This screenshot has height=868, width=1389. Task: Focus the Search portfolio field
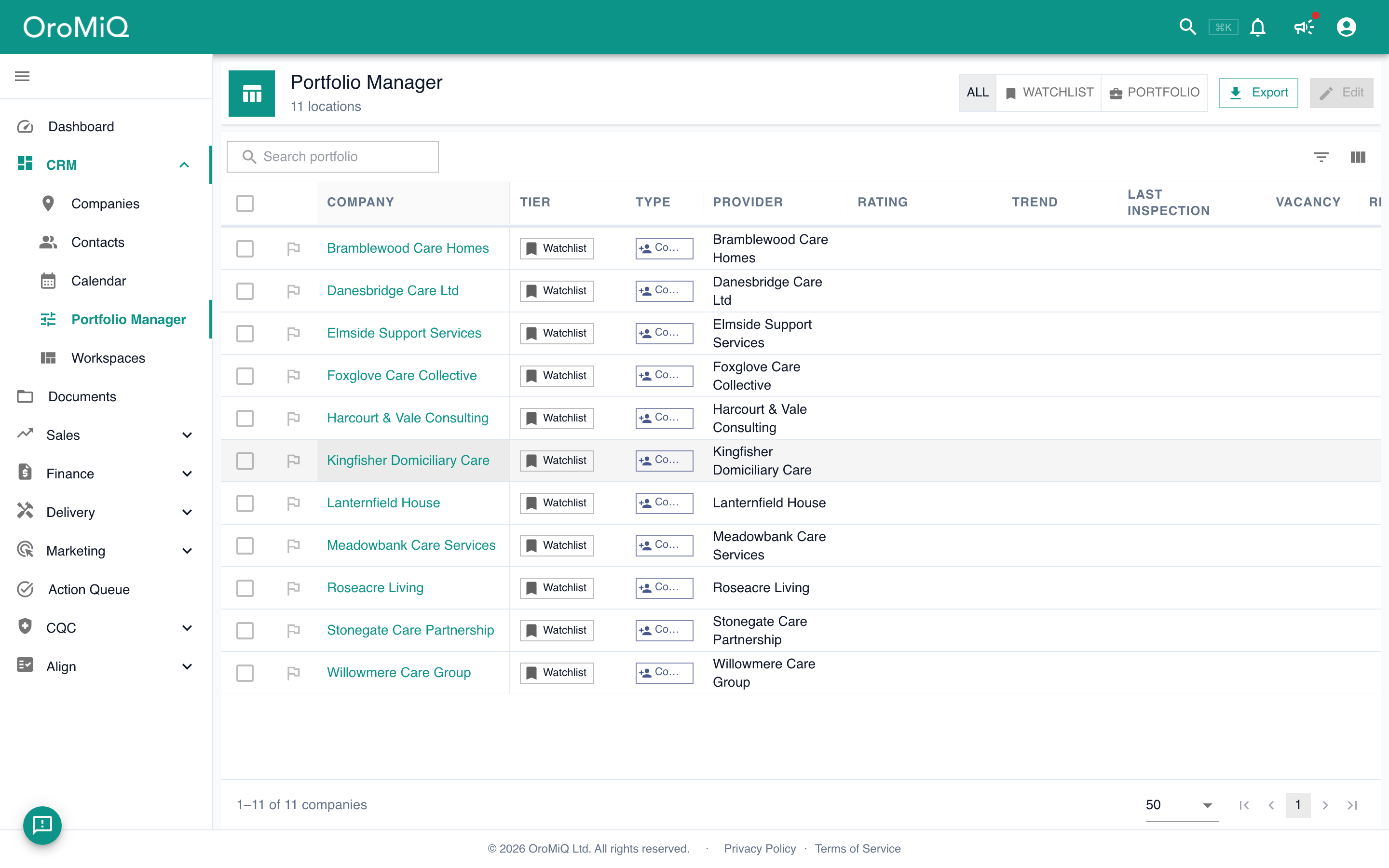(333, 157)
